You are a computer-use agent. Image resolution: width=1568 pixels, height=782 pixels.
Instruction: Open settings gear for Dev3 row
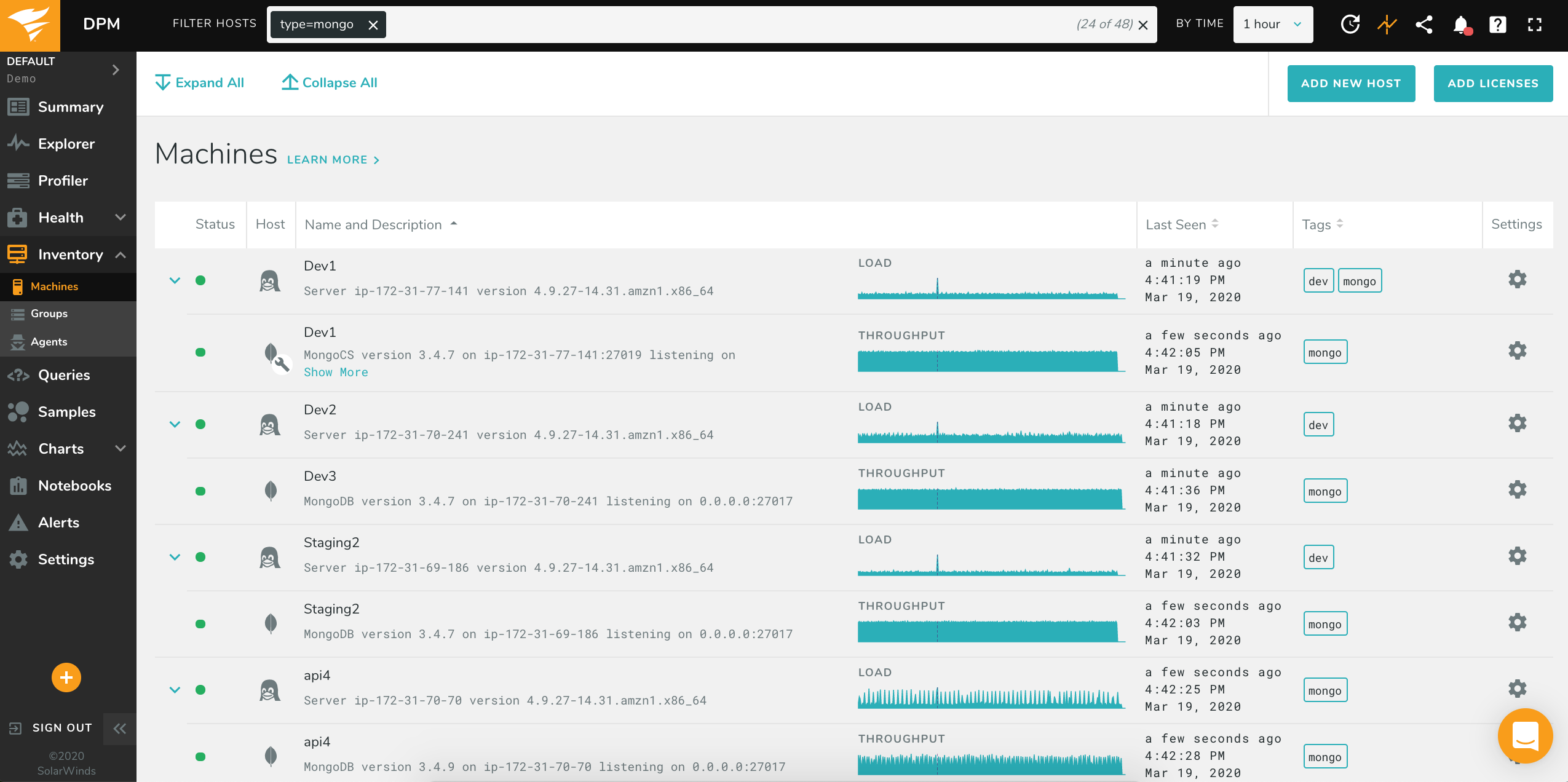click(x=1517, y=490)
